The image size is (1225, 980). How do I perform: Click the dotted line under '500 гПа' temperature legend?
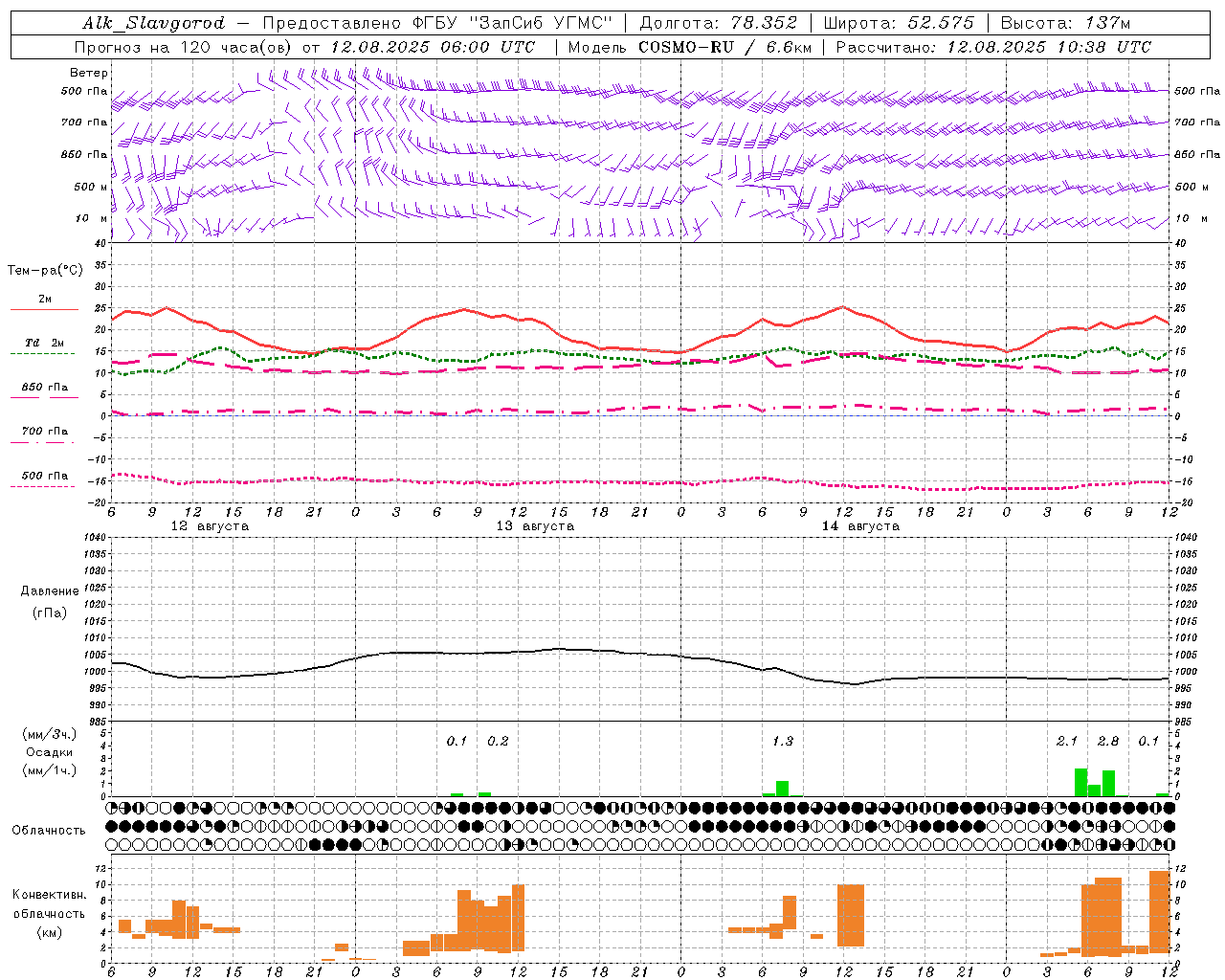(x=42, y=486)
